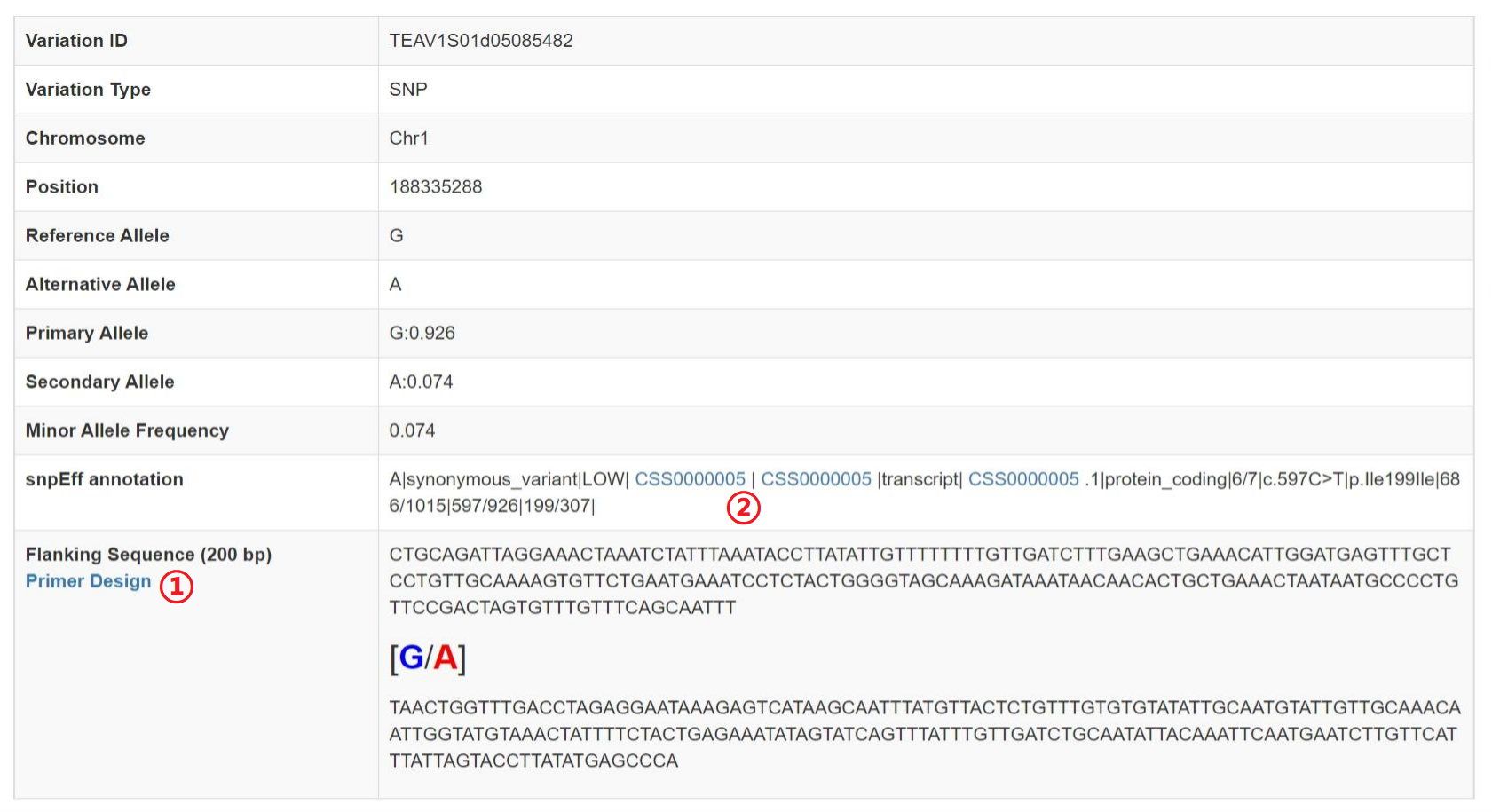
Task: Click the red circled number 2 marker
Action: tap(744, 508)
